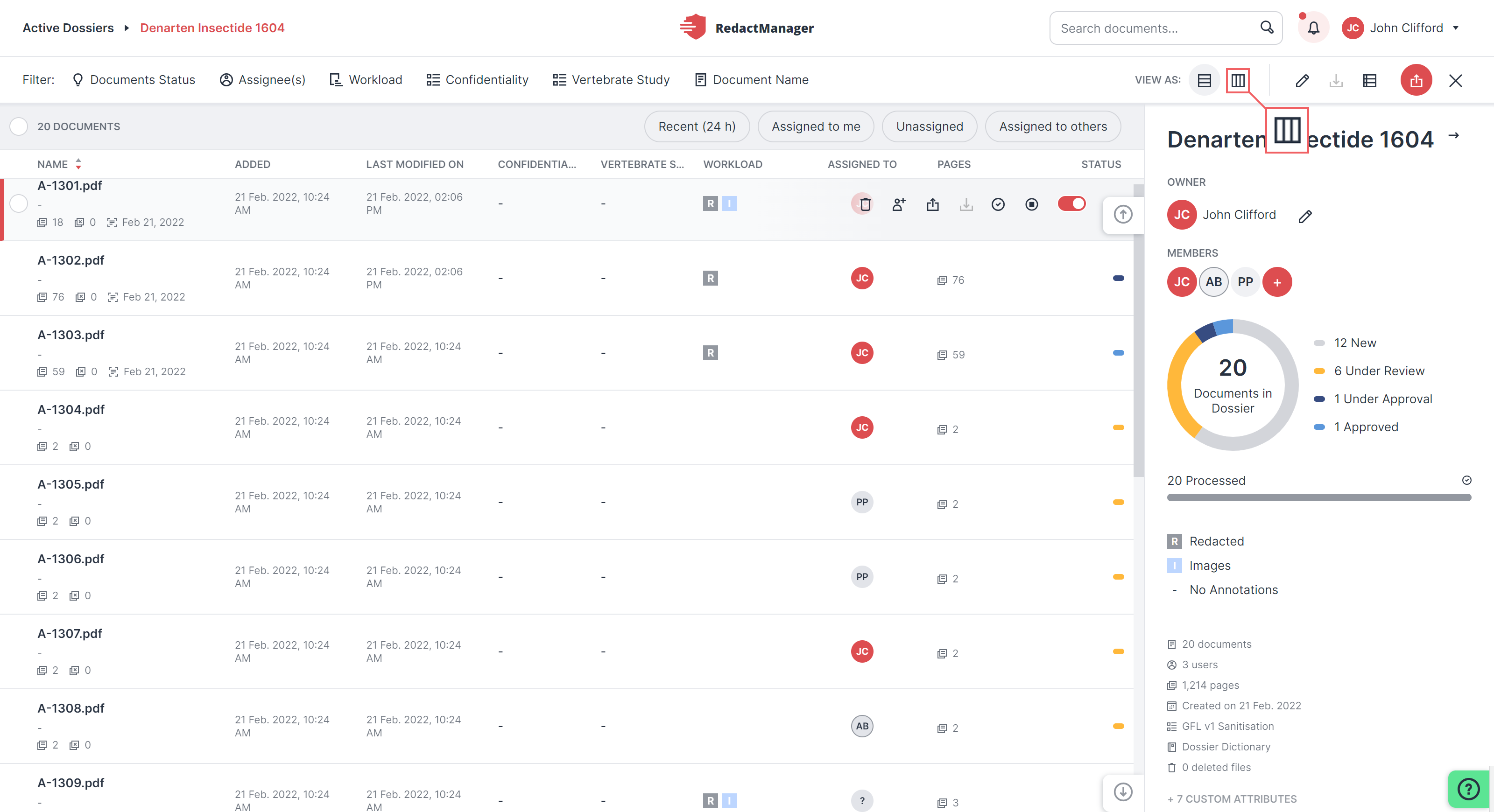Toggle the A-1301.pdf red switch
This screenshot has height=812, width=1494.
(1071, 203)
